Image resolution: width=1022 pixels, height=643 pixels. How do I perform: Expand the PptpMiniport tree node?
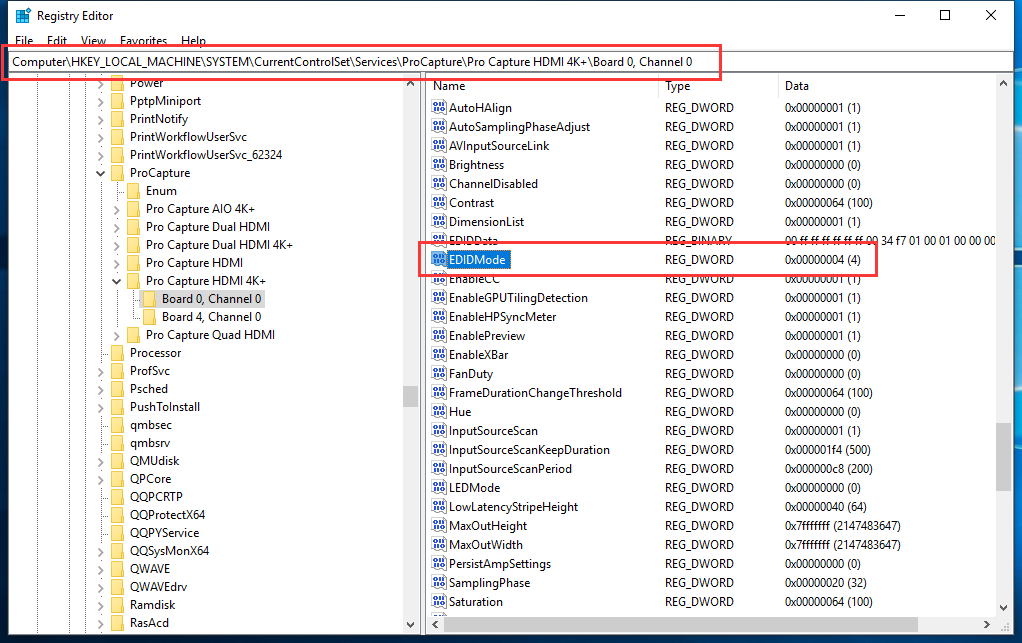click(x=100, y=102)
